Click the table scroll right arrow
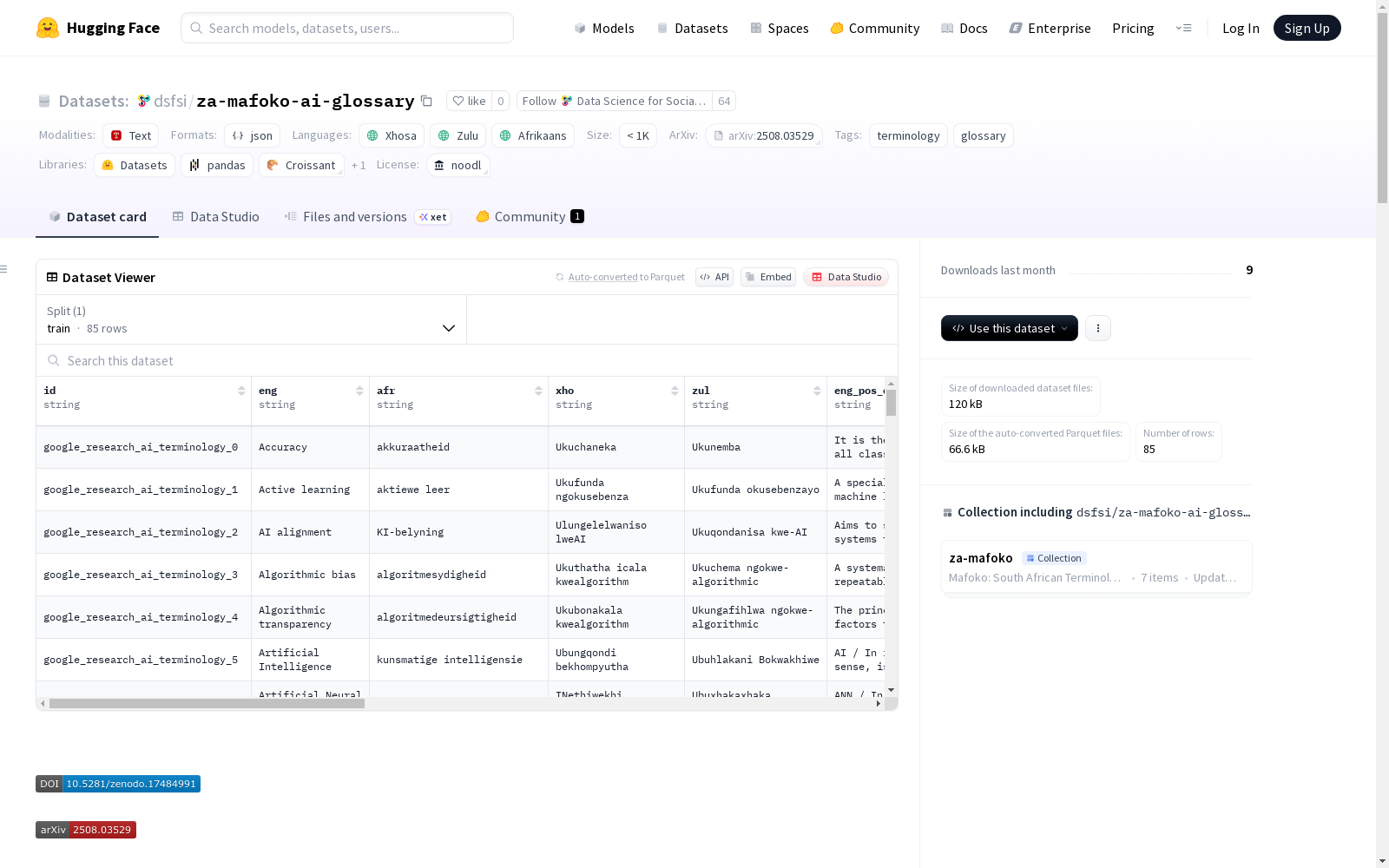The image size is (1389, 868). 879,704
